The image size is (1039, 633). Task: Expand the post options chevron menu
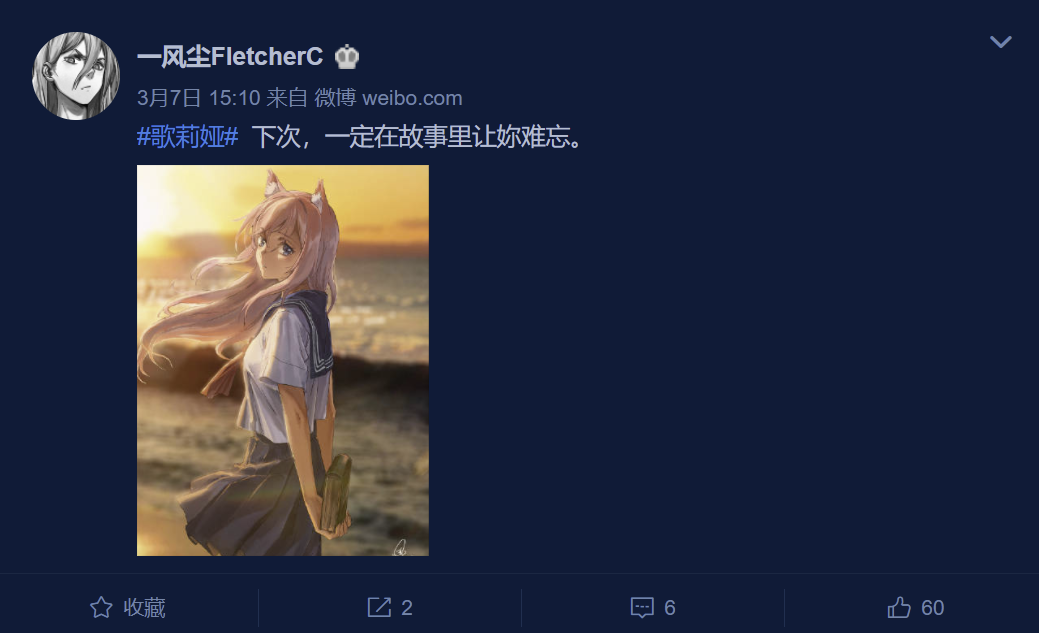click(1001, 42)
